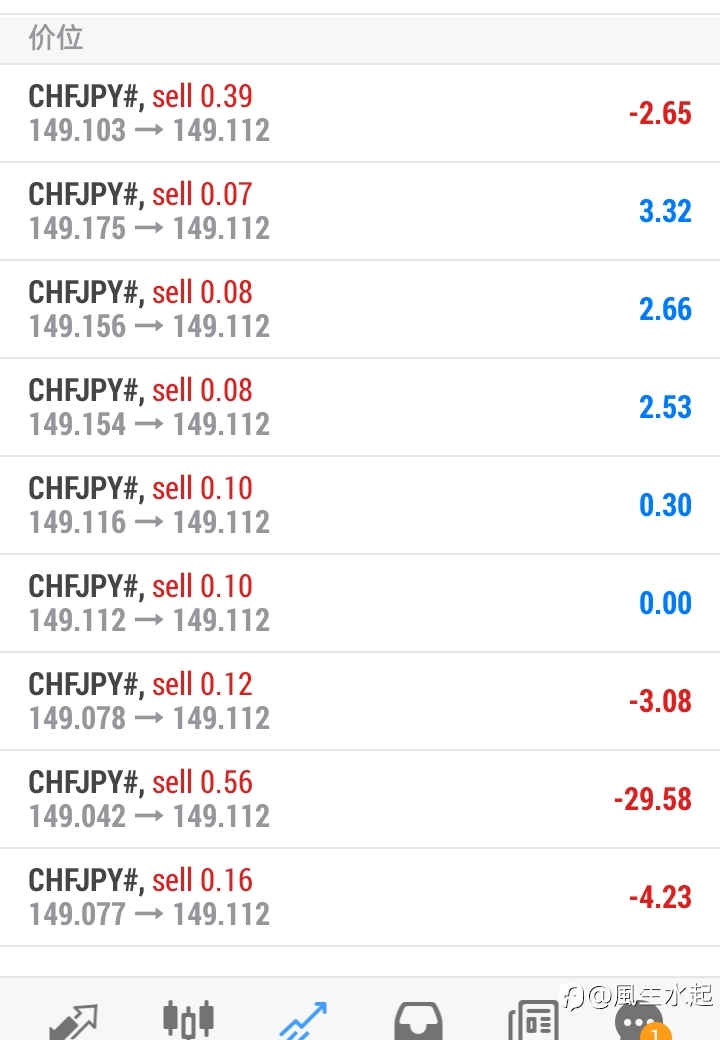Image resolution: width=720 pixels, height=1040 pixels.
Task: Open the News newspaper icon
Action: (x=533, y=1021)
